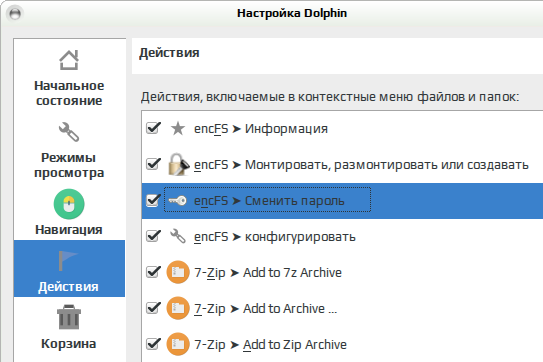Image resolution: width=543 pixels, height=362 pixels.
Task: Disable encFS Монтировать, размонтировать или создавать
Action: pos(153,164)
